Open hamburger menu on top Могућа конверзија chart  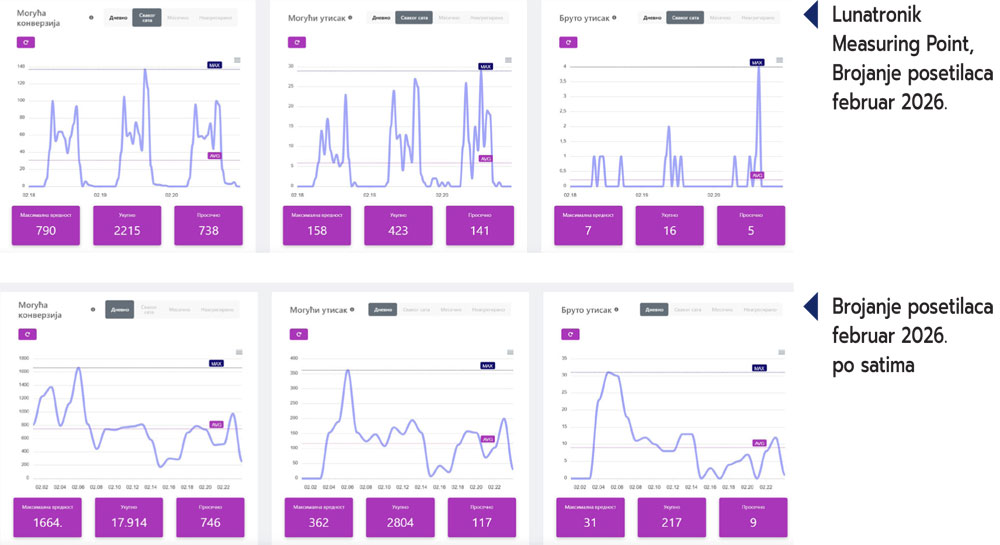[x=238, y=60]
